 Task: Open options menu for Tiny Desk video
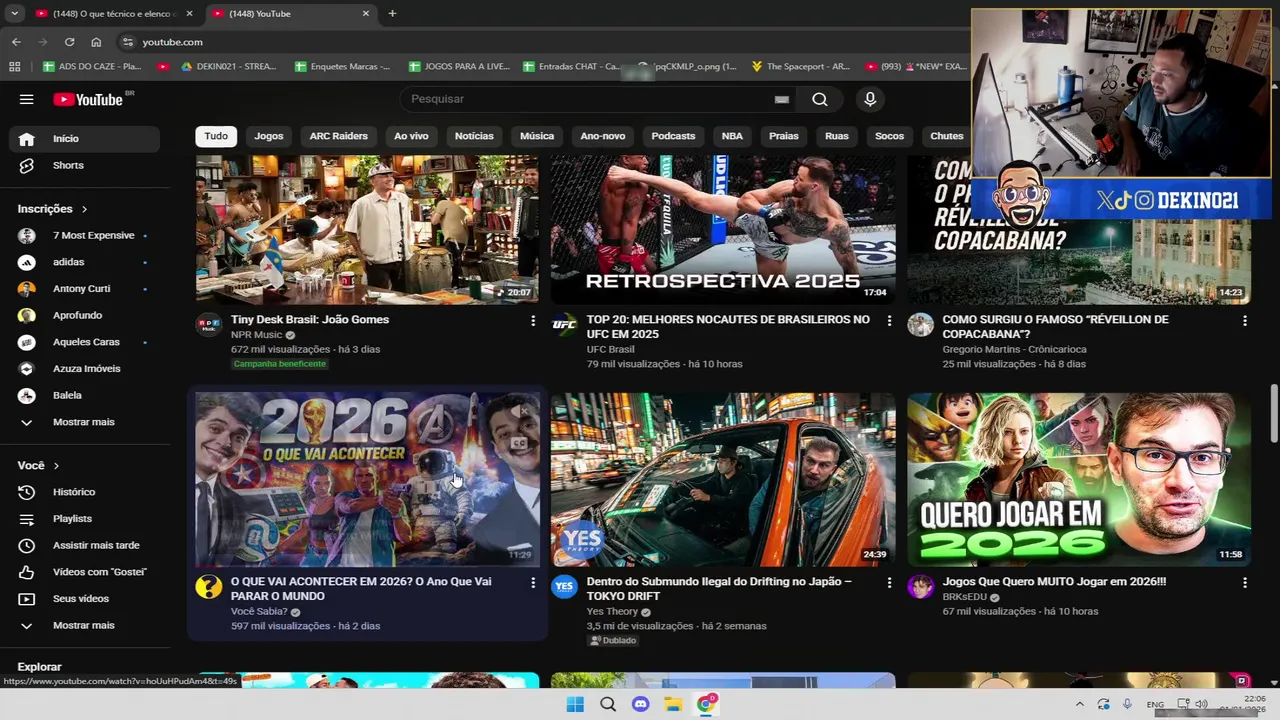coord(533,321)
